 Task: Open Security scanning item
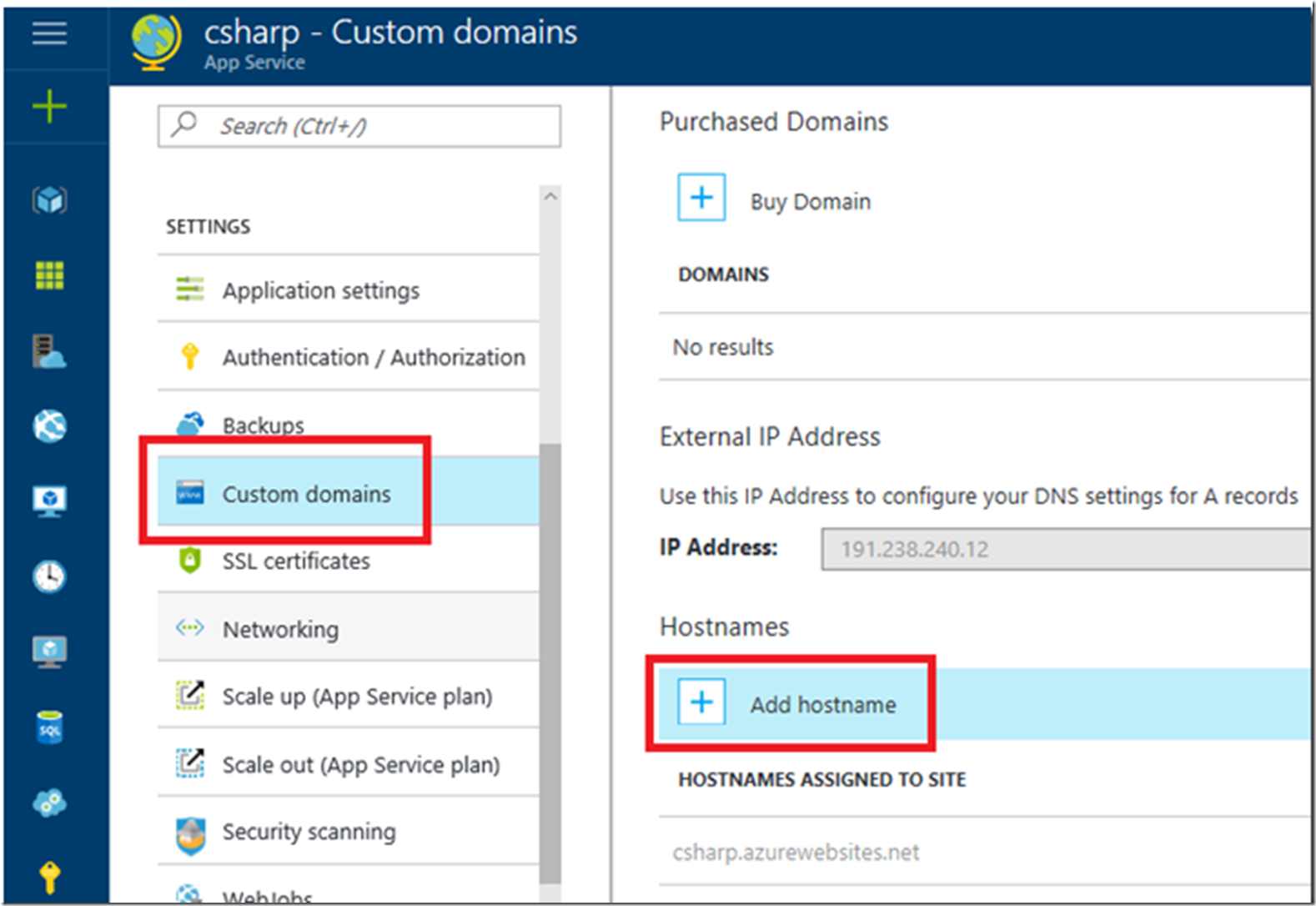(348, 831)
